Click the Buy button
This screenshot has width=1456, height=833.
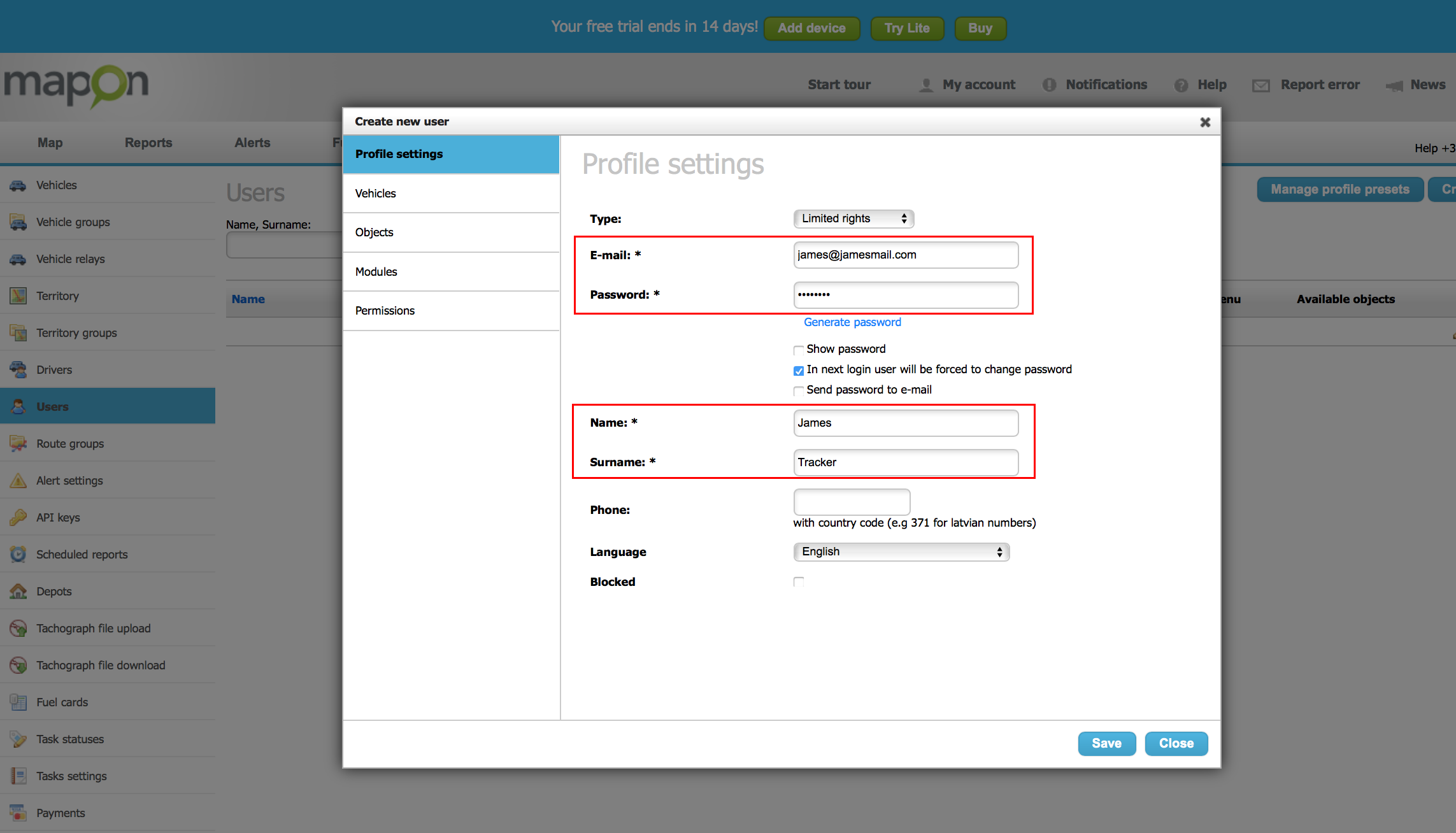(x=980, y=28)
